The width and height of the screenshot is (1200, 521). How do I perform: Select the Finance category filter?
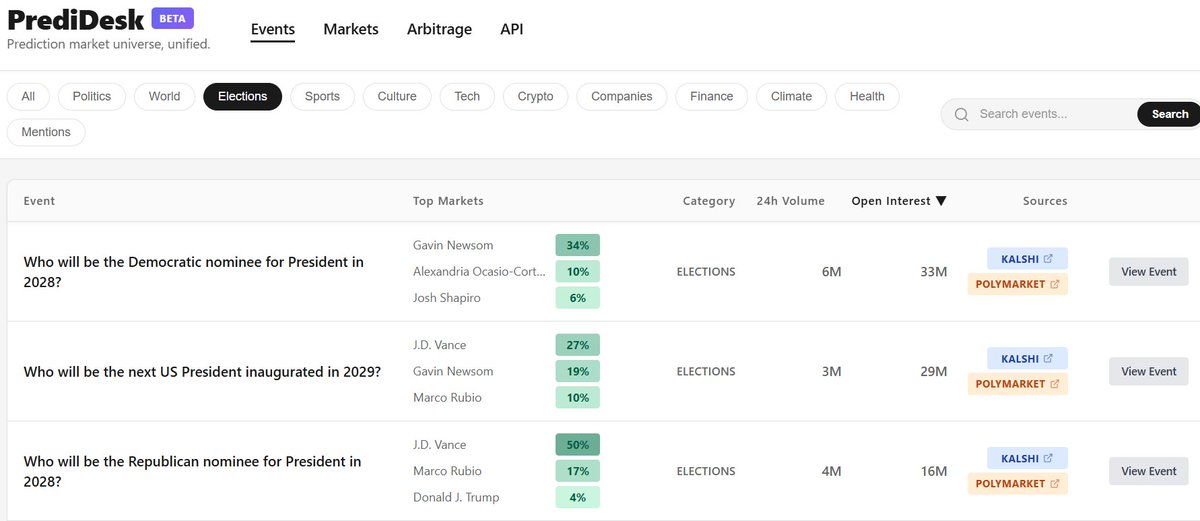[711, 96]
